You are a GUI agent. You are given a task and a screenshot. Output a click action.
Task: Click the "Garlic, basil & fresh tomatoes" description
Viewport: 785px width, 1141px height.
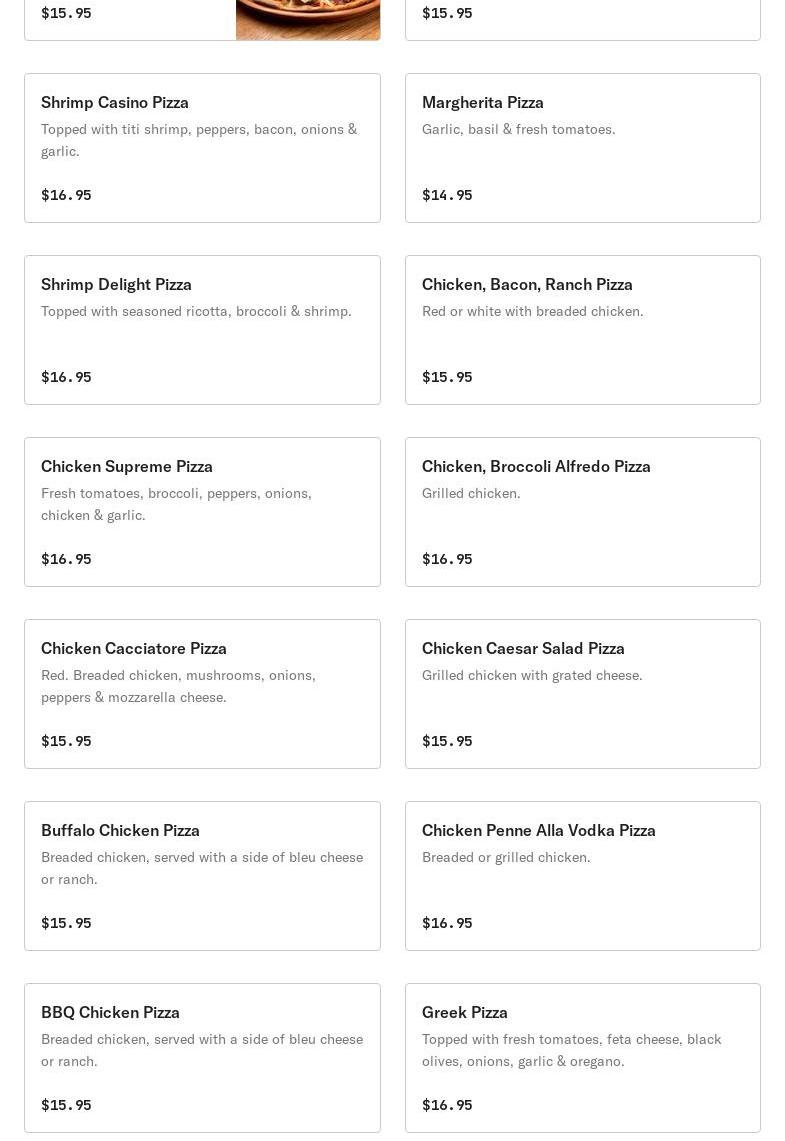click(518, 129)
